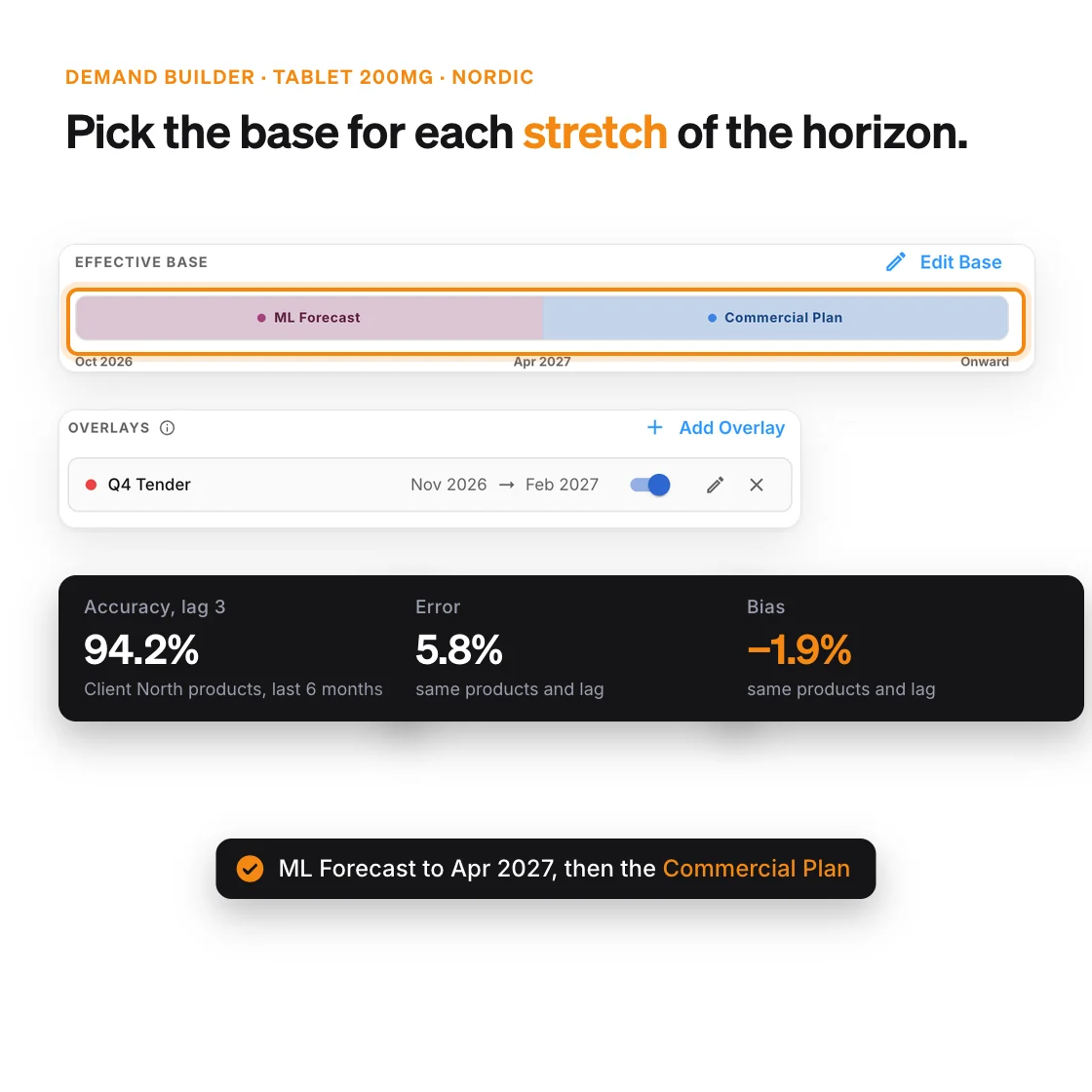Click the Edit Base pencil icon

click(896, 262)
